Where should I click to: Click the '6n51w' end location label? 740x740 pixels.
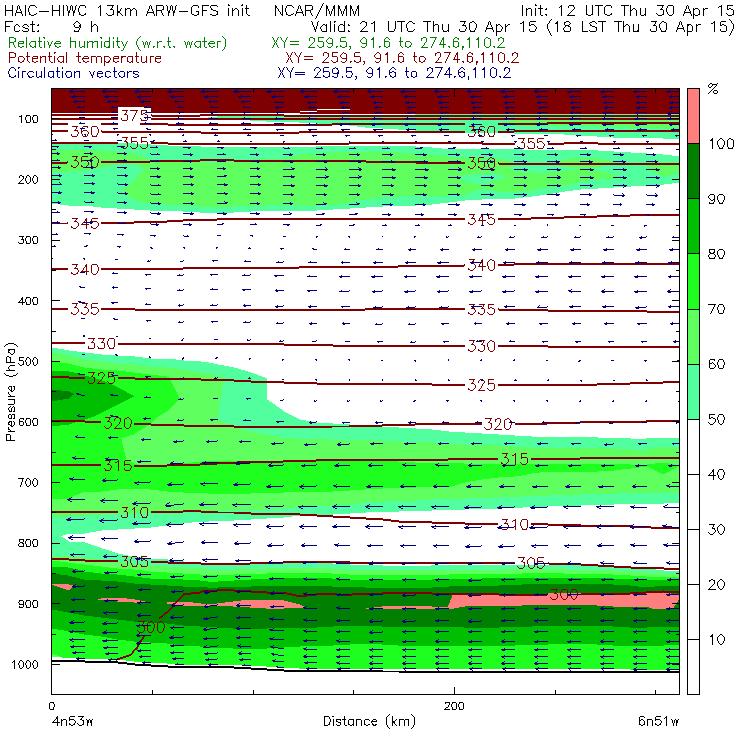[x=658, y=721]
